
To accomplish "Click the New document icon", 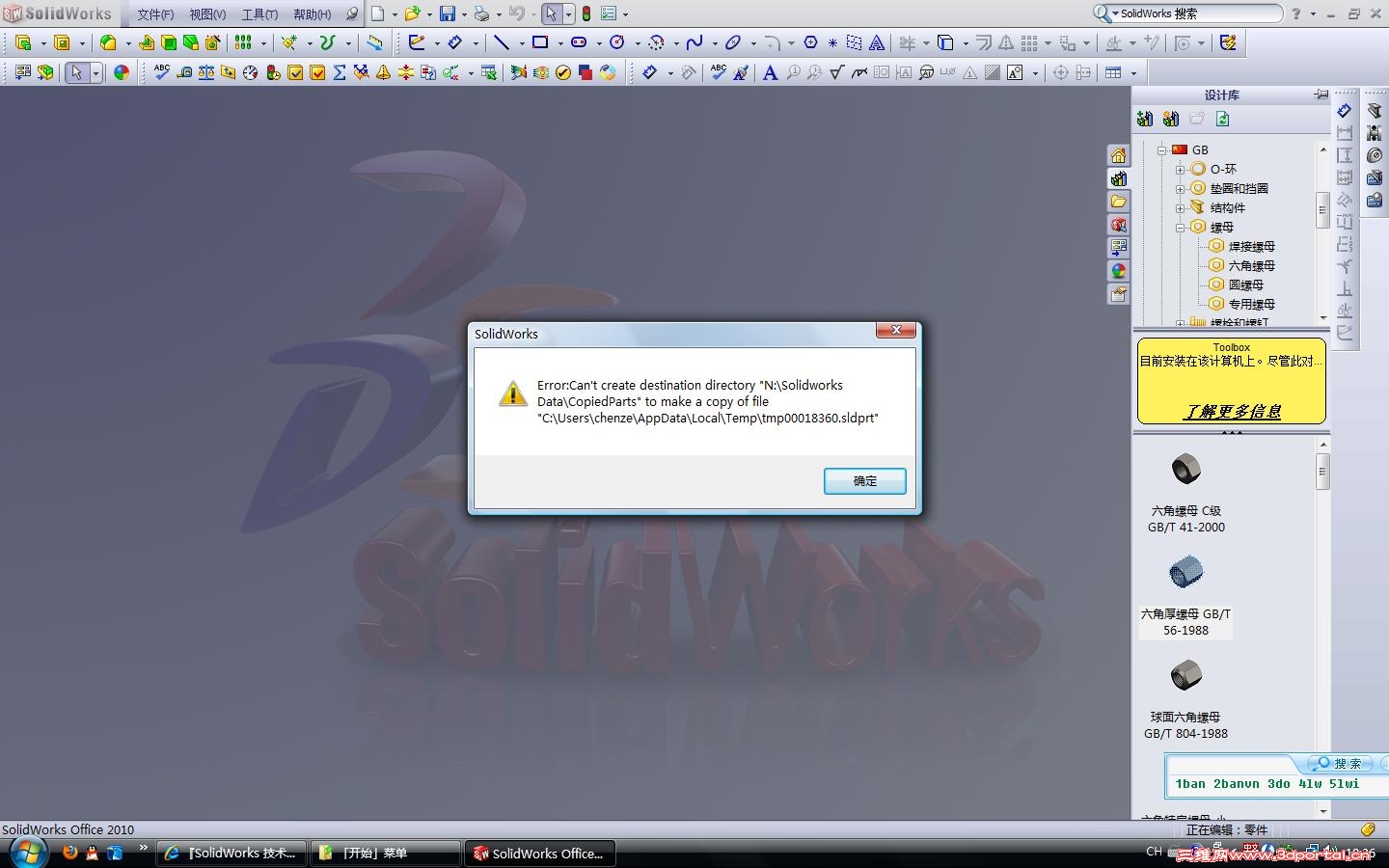I will click(x=377, y=14).
